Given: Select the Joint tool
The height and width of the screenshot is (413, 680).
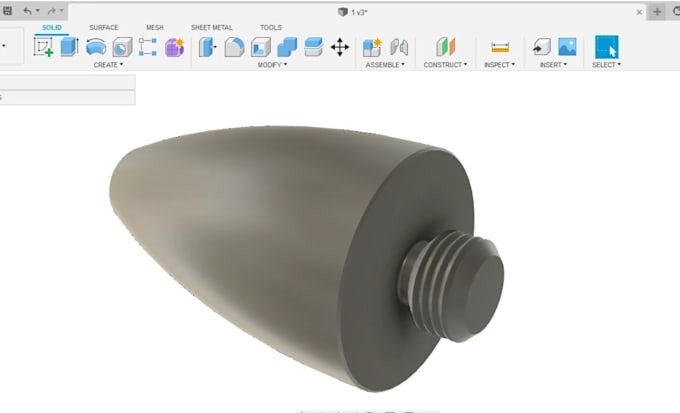Looking at the screenshot, I should tap(399, 47).
